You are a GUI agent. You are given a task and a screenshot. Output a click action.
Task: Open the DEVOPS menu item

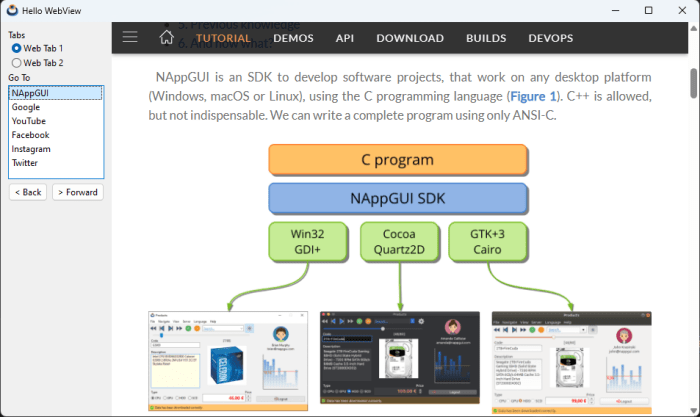(550, 39)
